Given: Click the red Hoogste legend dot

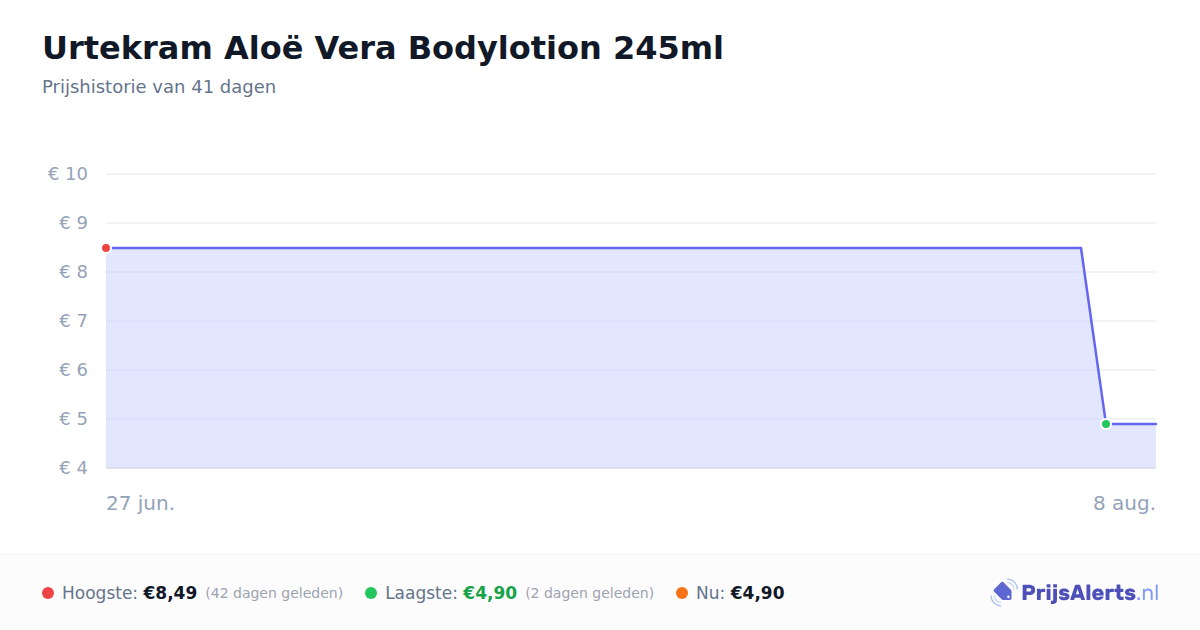Looking at the screenshot, I should click(48, 593).
